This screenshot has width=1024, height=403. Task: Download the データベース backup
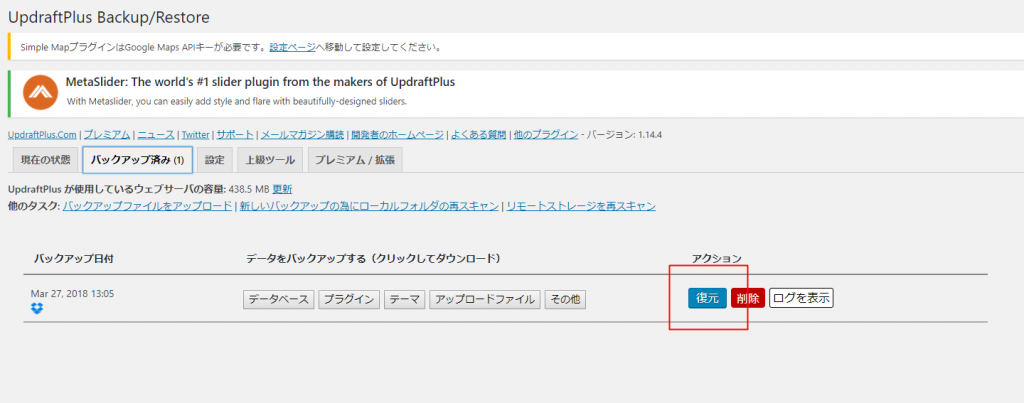pos(280,300)
